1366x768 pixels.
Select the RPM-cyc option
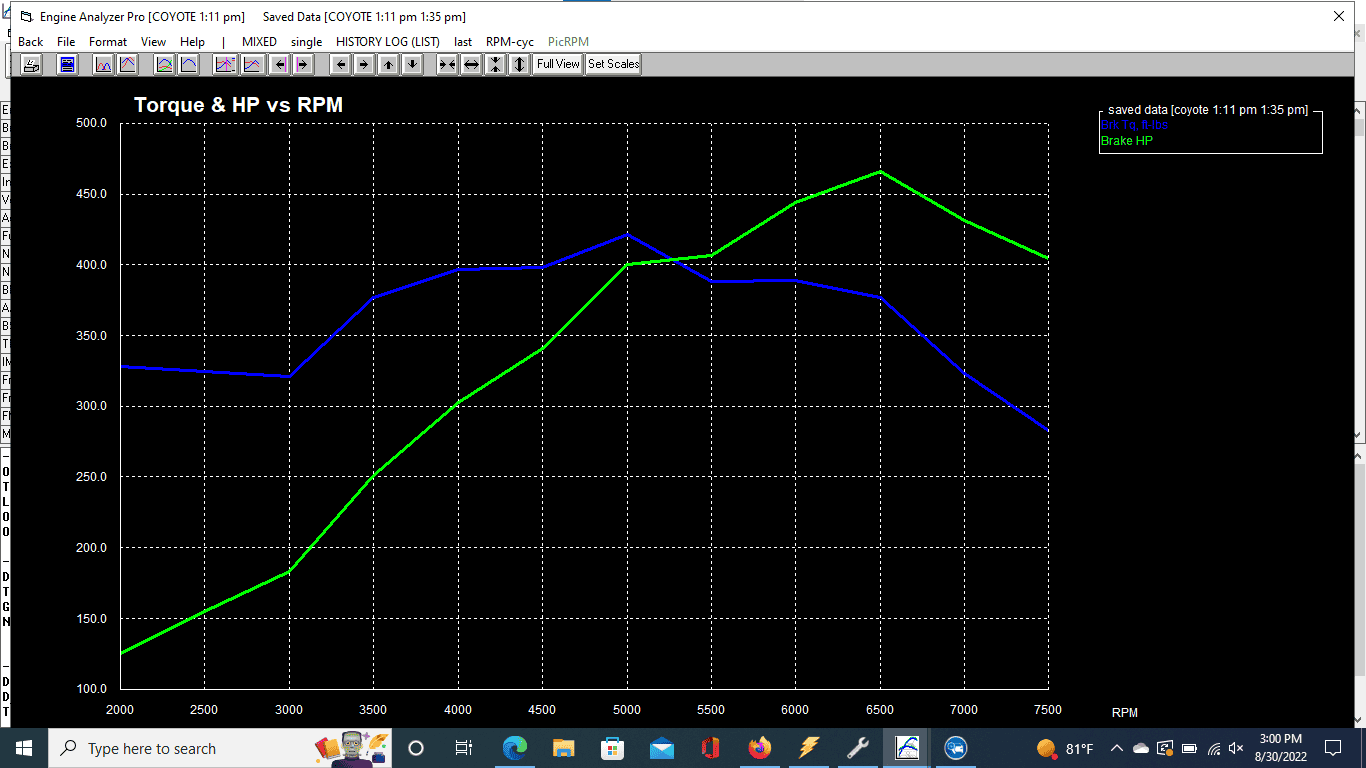(510, 42)
